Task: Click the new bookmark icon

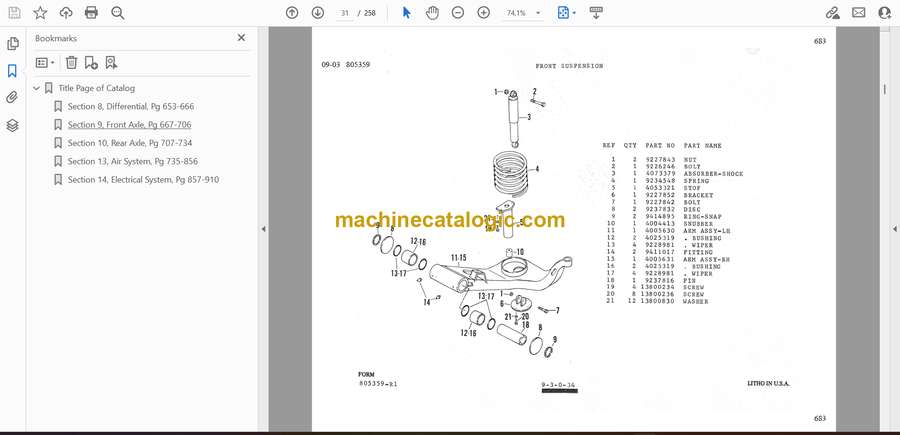Action: pos(91,63)
